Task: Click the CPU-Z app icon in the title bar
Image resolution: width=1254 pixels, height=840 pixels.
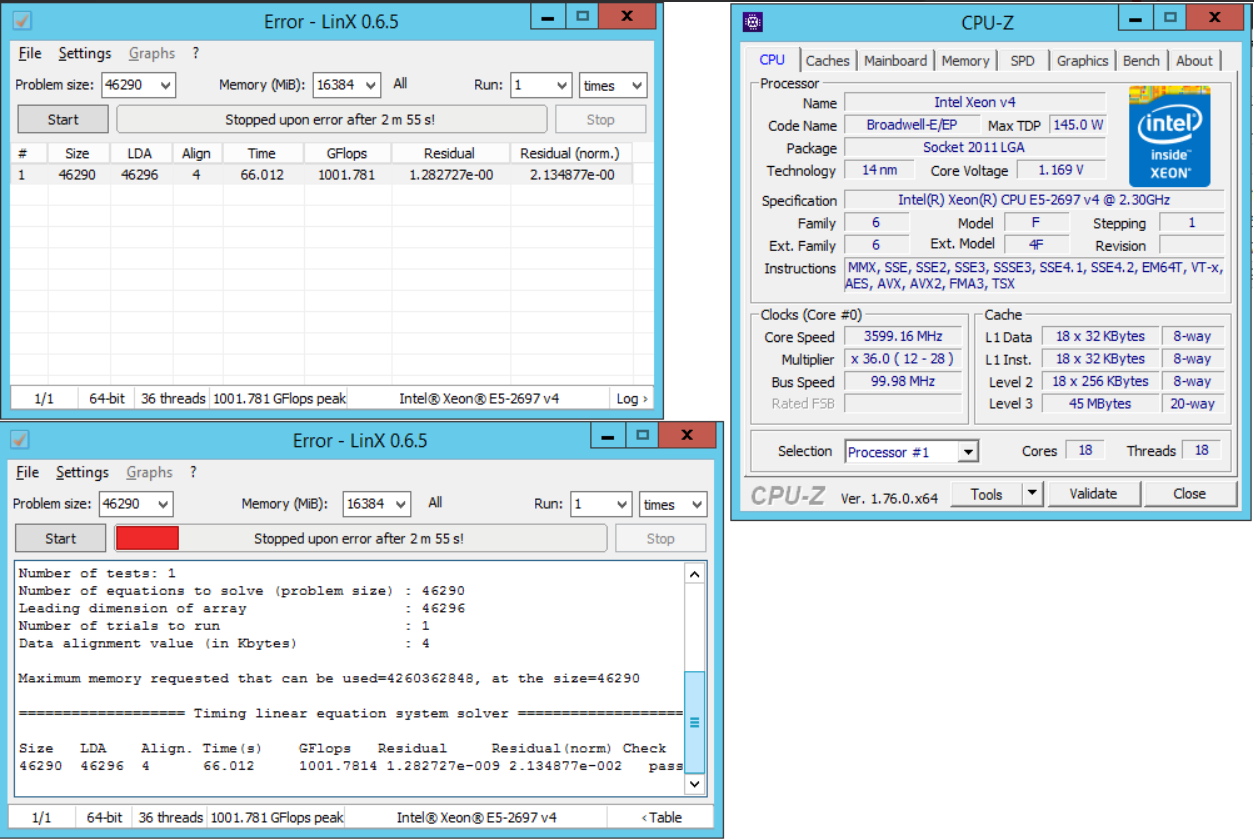Action: tap(753, 22)
